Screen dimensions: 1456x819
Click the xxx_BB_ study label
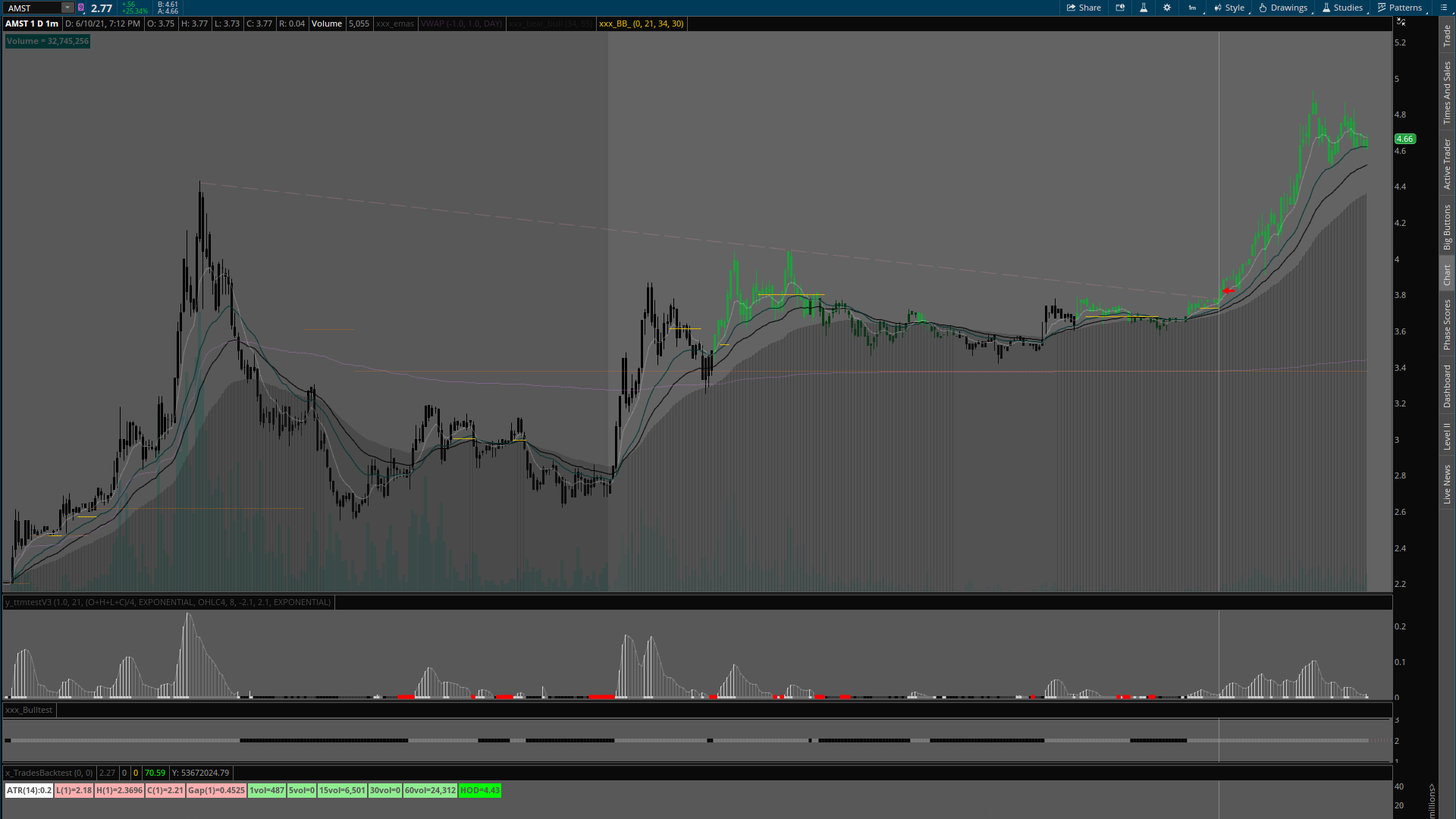[641, 24]
